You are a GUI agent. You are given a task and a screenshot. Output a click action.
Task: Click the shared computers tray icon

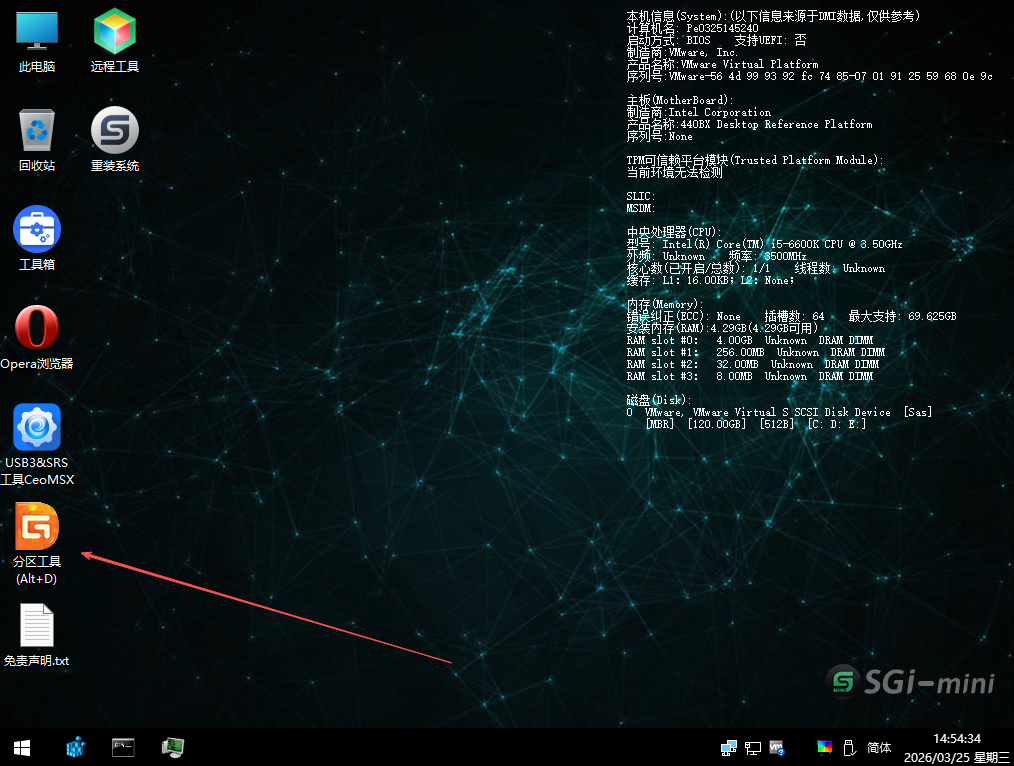pos(728,747)
